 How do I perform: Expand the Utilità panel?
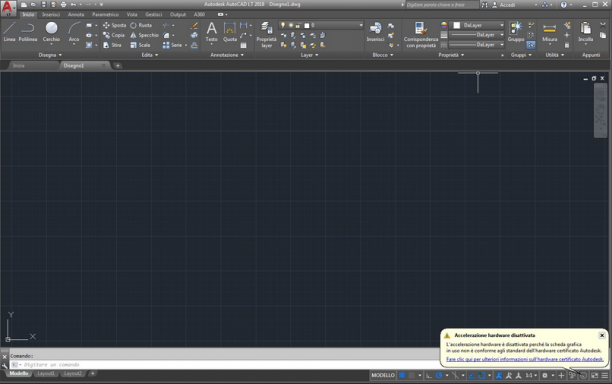[x=555, y=55]
